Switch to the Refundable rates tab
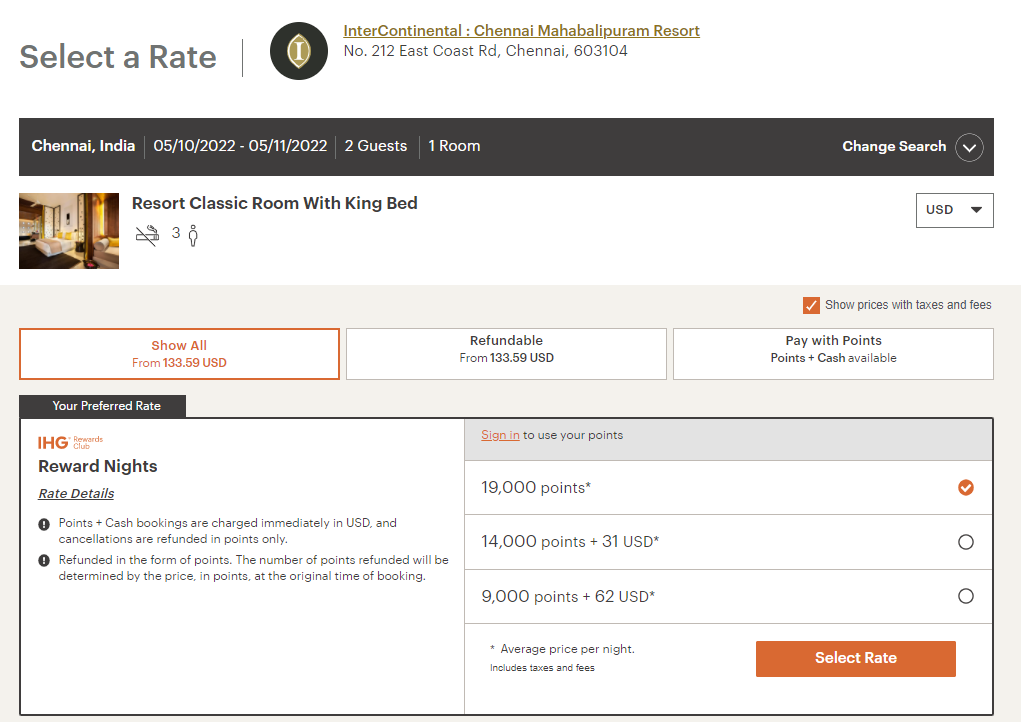The height and width of the screenshot is (722, 1021). [x=506, y=354]
